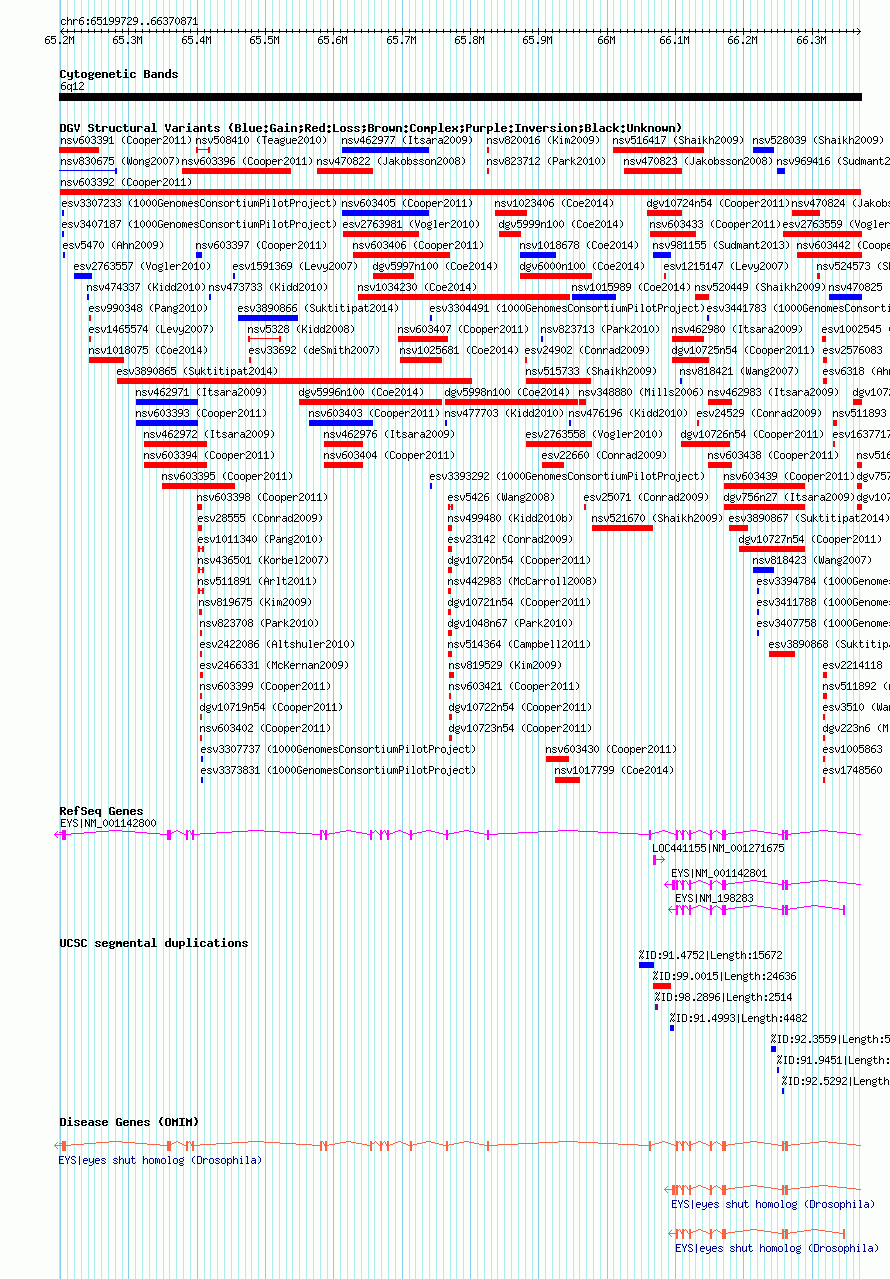This screenshot has width=890, height=1279.
Task: Open variant nsv436501 (Korbel2007)
Action: point(263,560)
